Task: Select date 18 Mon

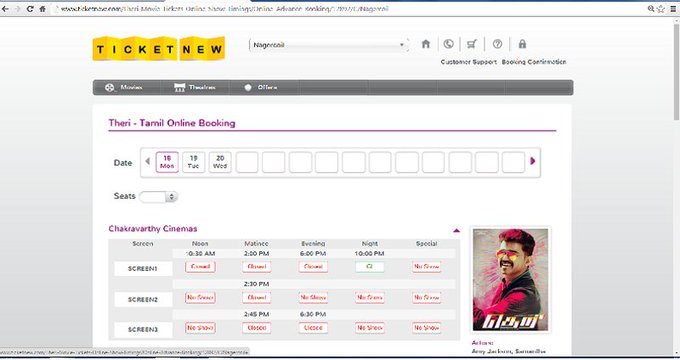Action: pyautogui.click(x=167, y=162)
